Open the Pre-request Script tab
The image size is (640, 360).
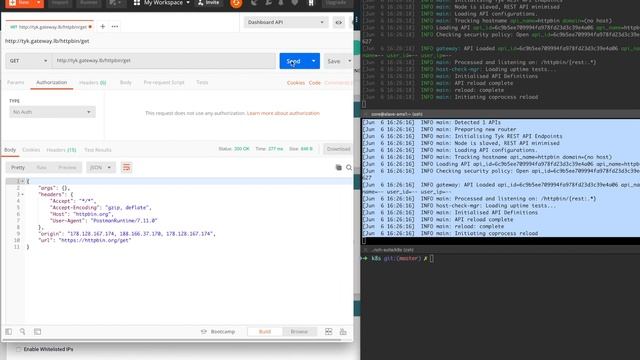164,82
